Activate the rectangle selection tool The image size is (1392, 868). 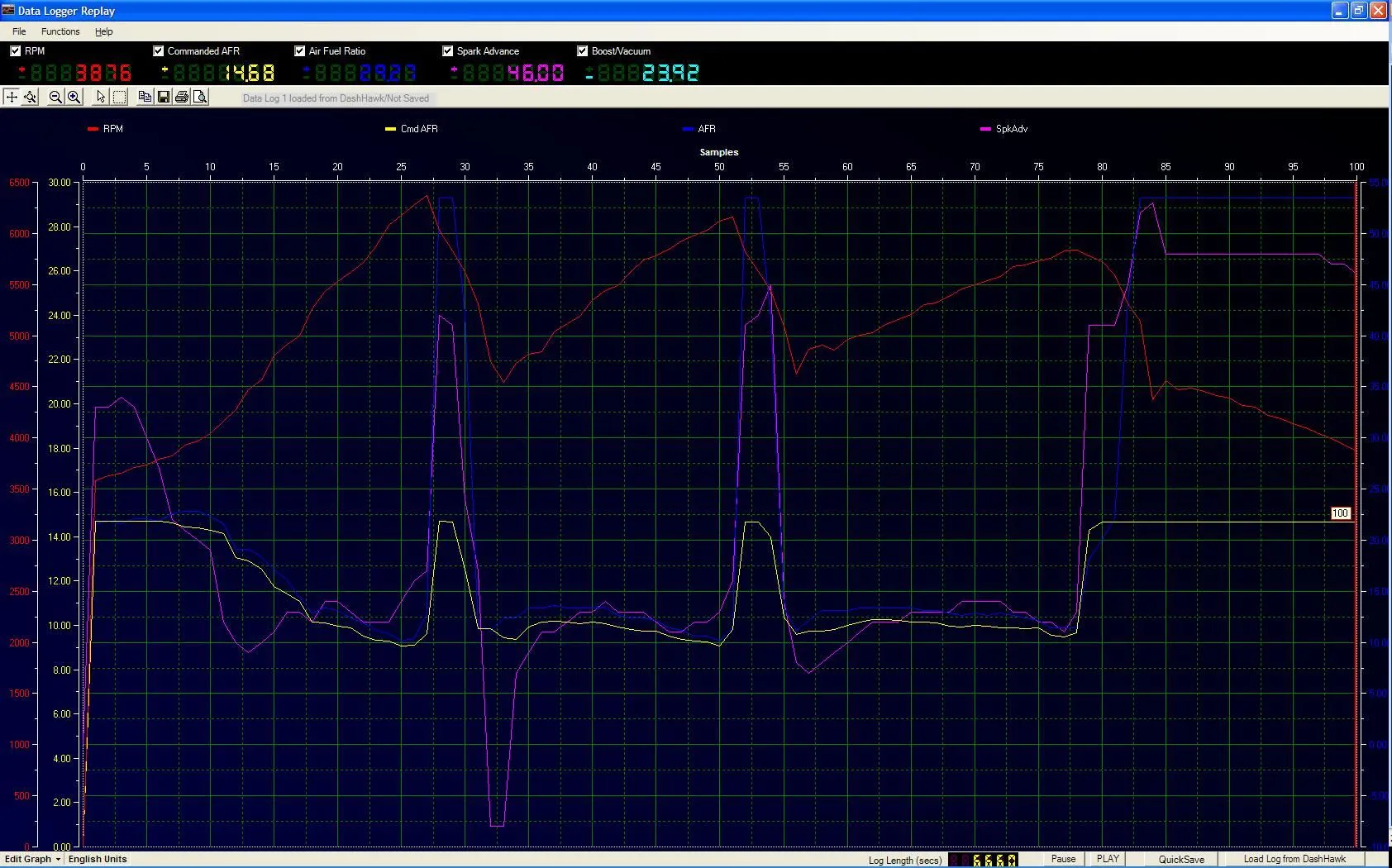click(x=120, y=97)
